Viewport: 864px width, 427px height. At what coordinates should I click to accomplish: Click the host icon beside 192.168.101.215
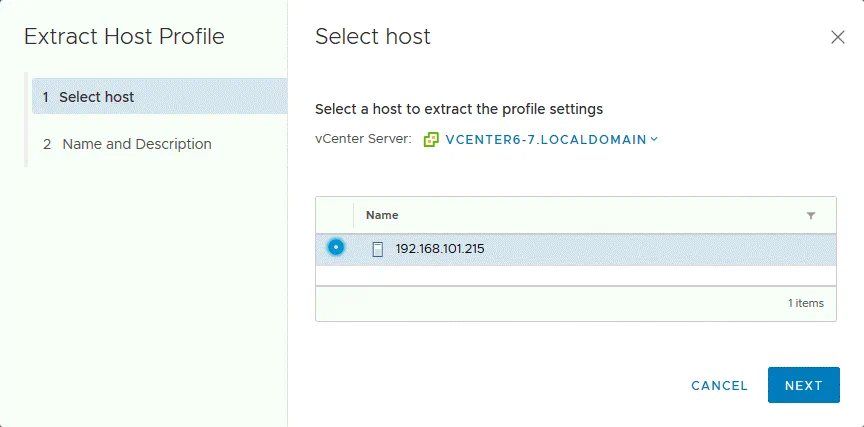pos(378,249)
